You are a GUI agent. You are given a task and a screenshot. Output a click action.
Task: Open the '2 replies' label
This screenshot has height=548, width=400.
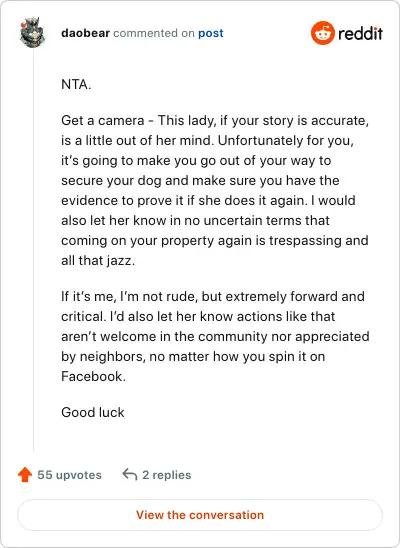(x=167, y=475)
